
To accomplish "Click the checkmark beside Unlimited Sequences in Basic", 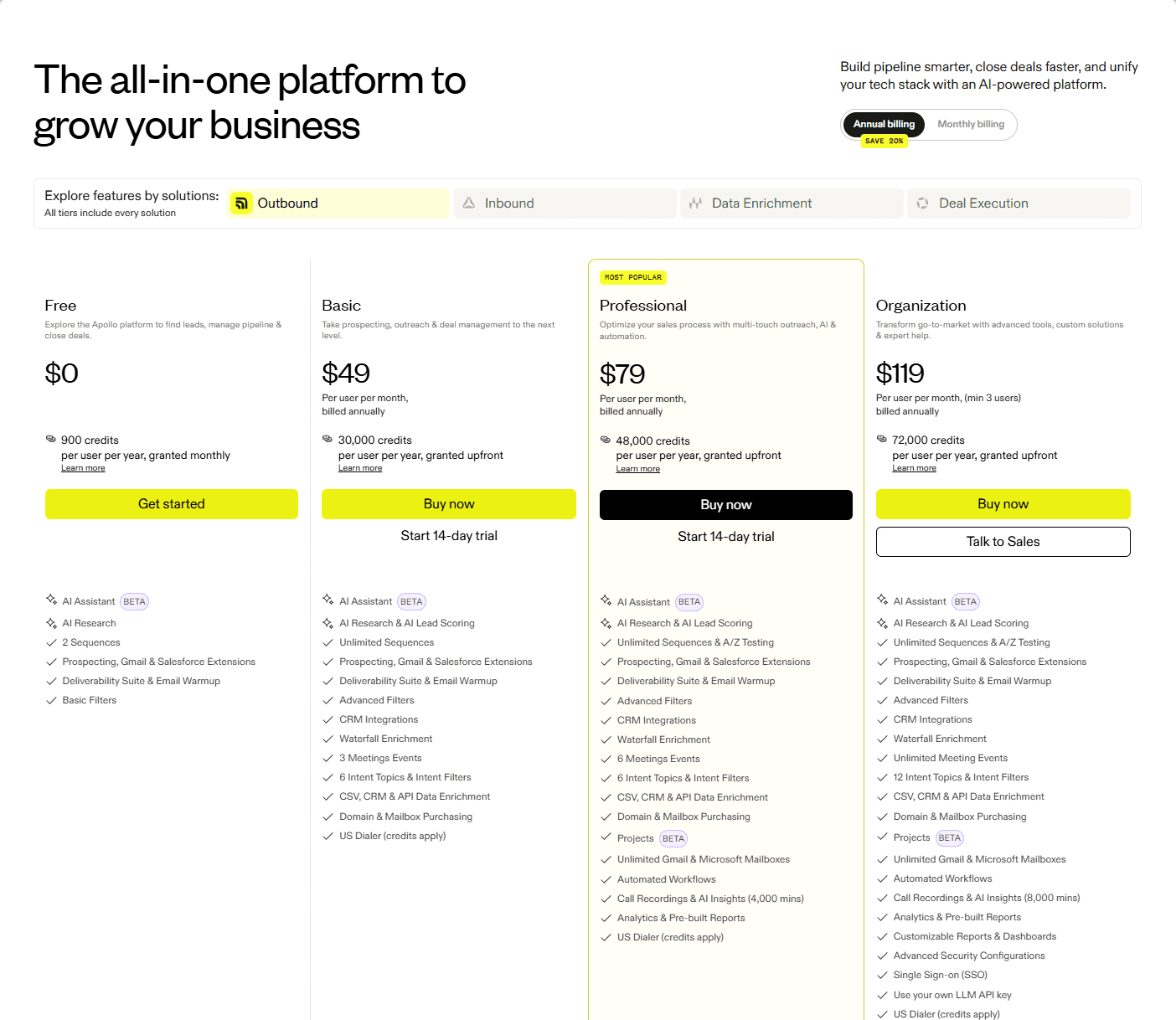I will (328, 641).
